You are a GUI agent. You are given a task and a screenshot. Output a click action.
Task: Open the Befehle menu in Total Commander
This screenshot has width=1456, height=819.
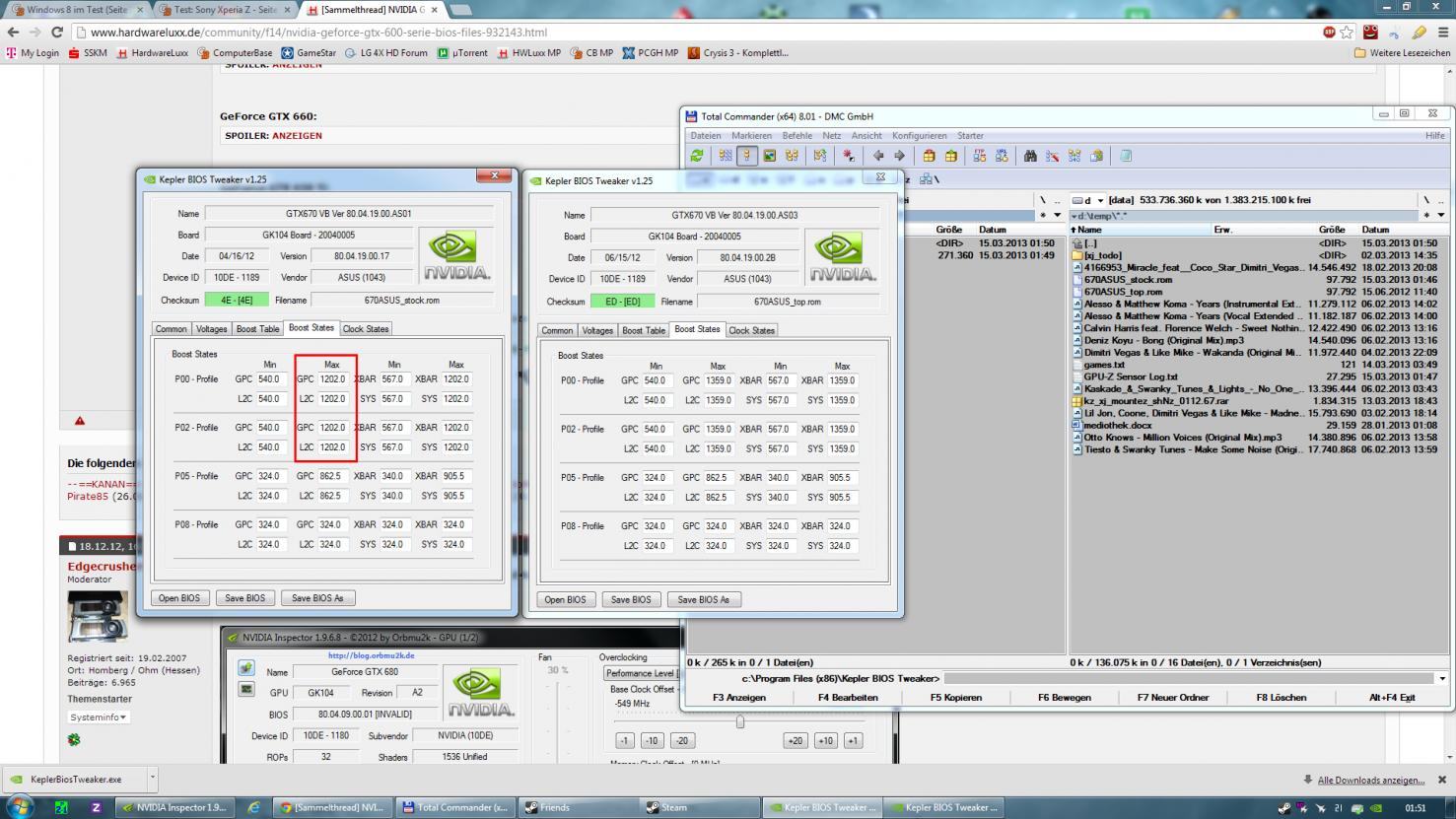(x=797, y=136)
